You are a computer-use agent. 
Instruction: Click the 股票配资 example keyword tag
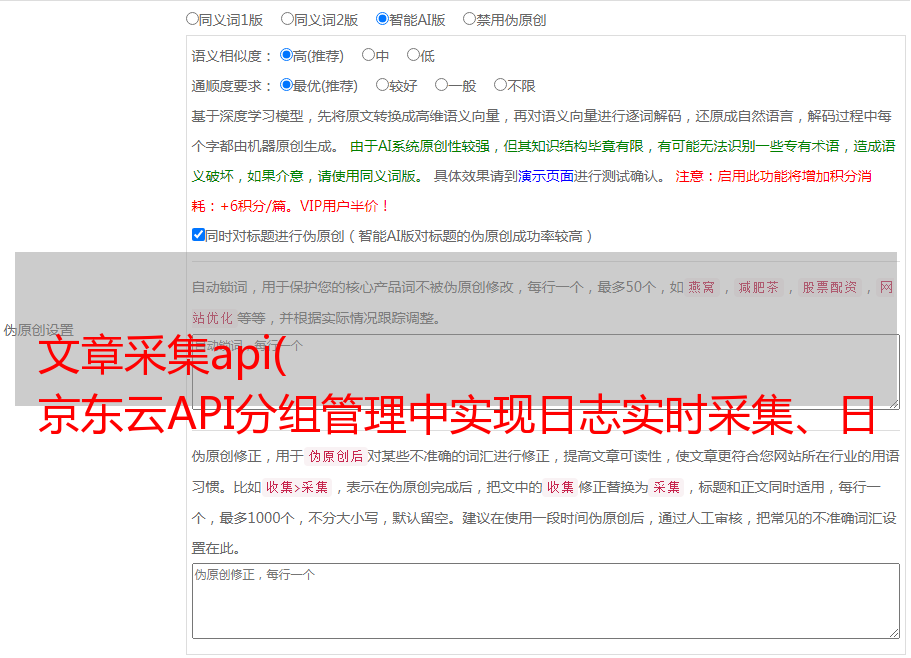tap(829, 288)
